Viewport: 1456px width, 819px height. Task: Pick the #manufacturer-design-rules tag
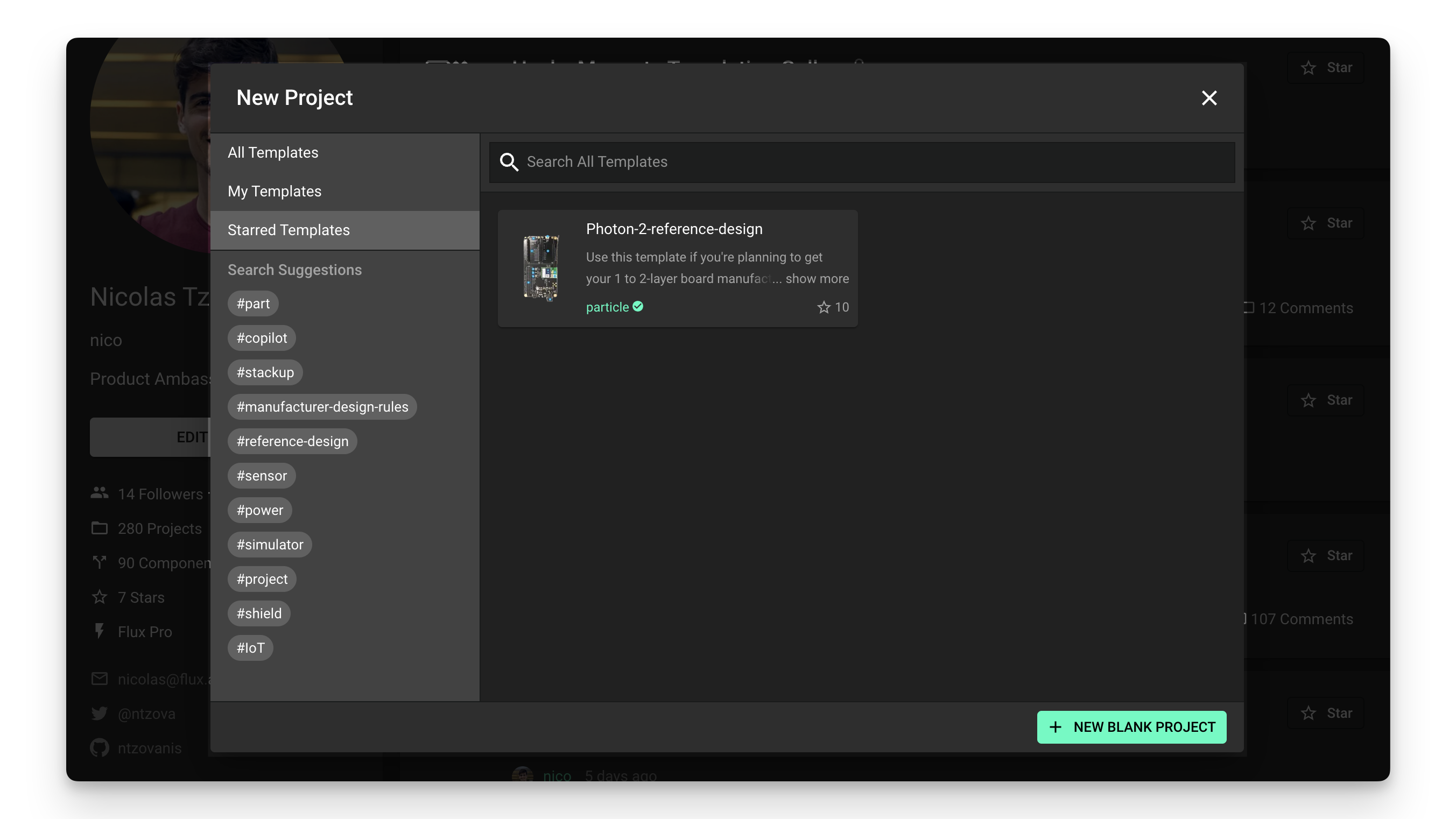point(322,407)
